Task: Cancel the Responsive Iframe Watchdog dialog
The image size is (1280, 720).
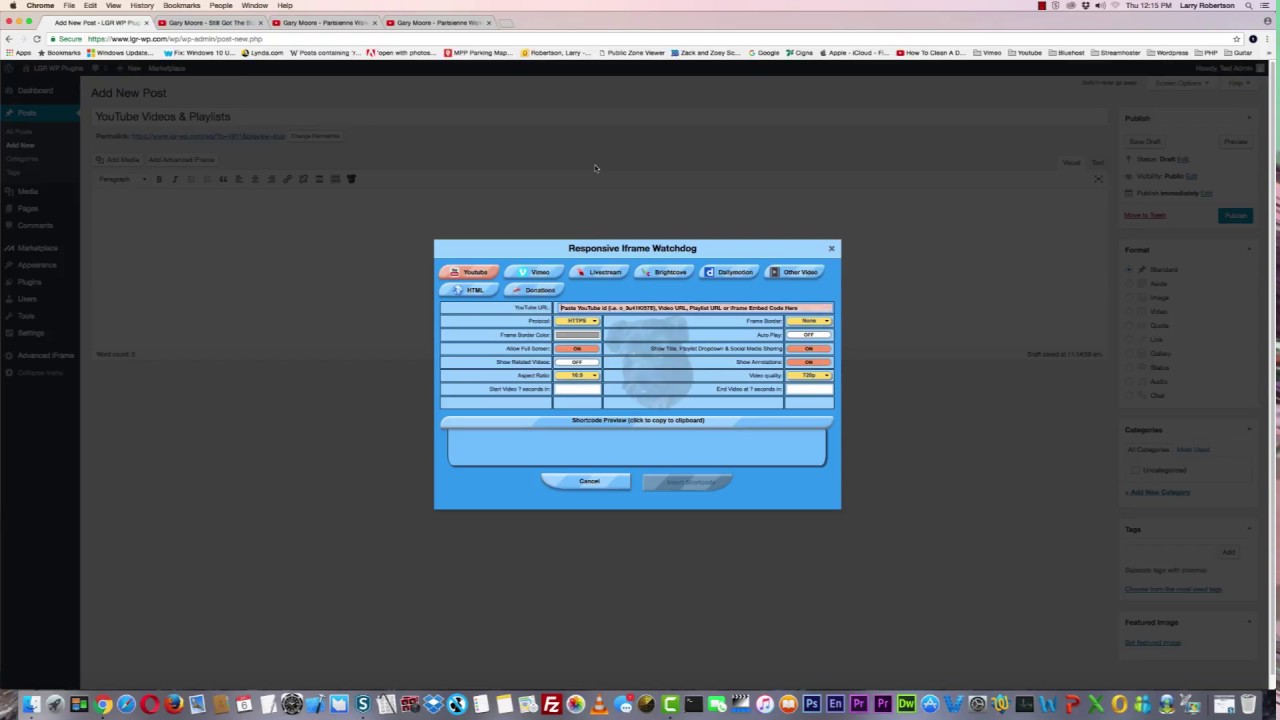Action: (x=586, y=481)
